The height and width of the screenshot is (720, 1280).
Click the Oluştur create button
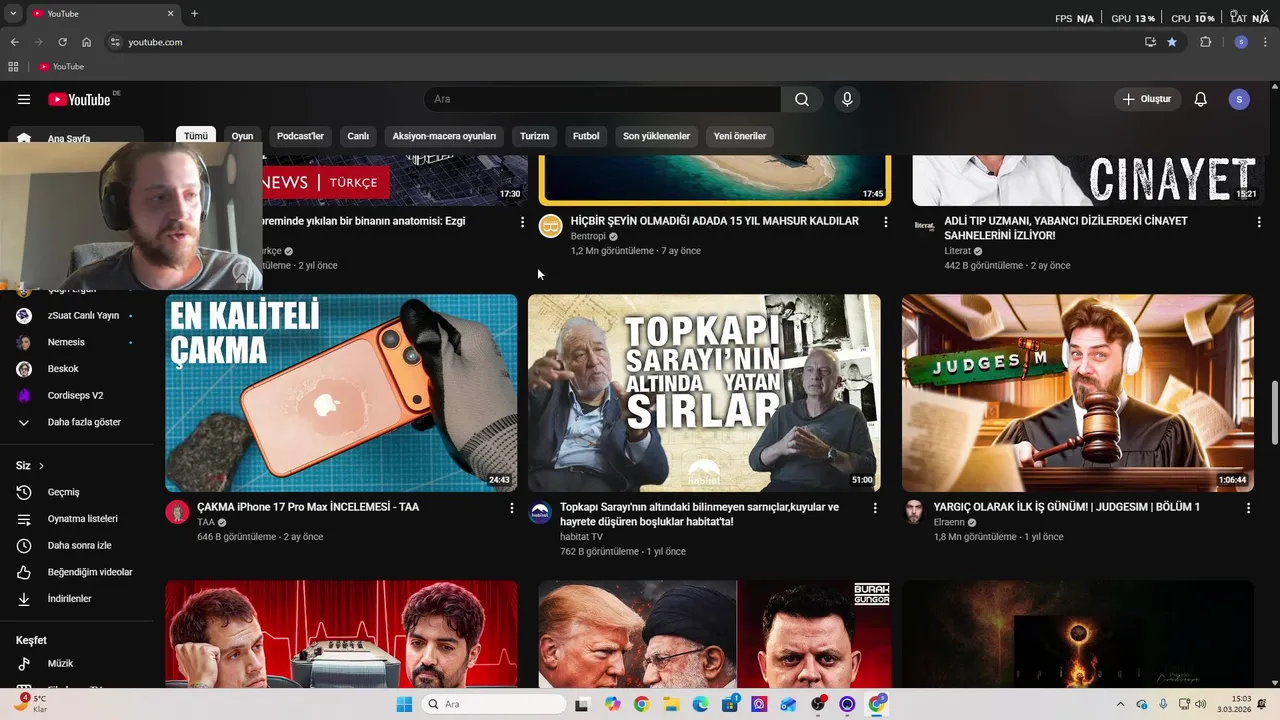coord(1148,99)
